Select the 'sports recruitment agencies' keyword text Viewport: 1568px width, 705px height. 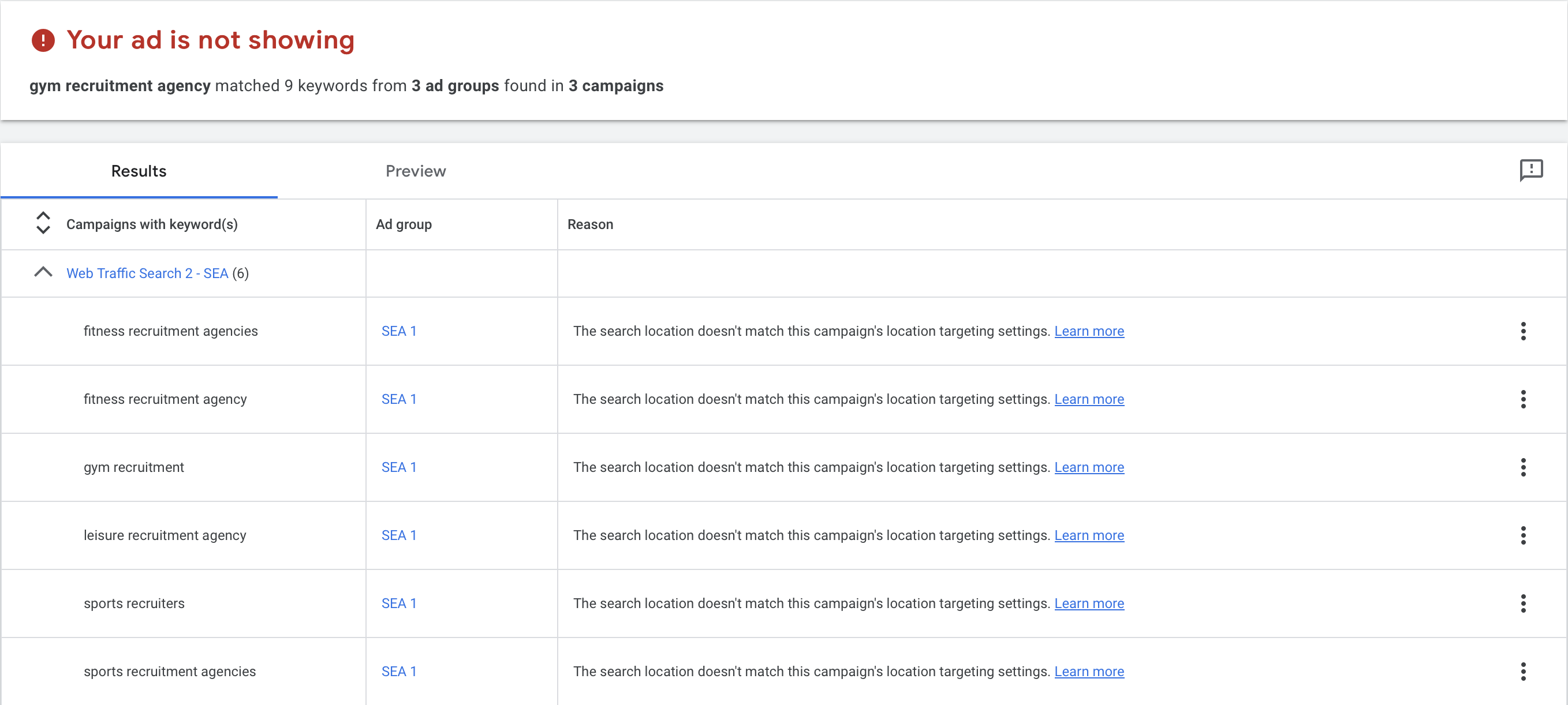[170, 672]
